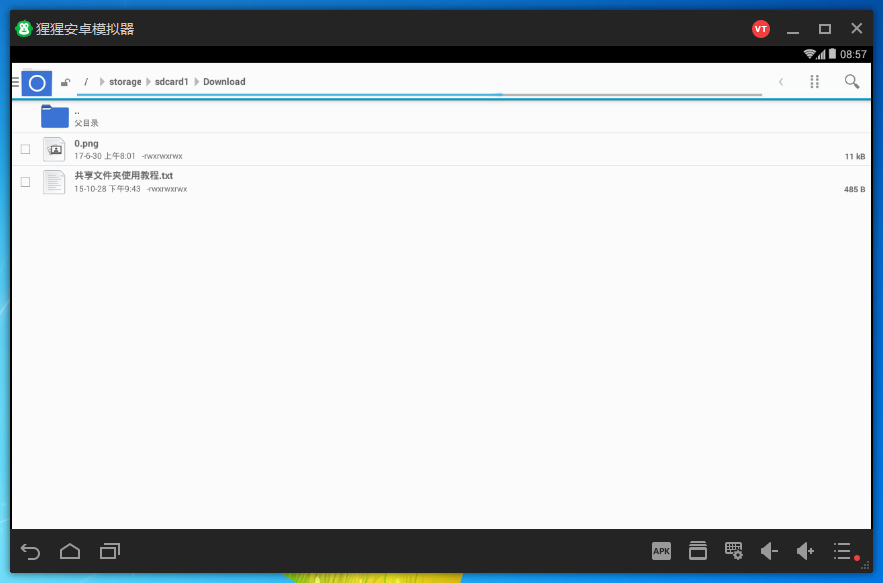Click the 485 B size value

pos(854,189)
